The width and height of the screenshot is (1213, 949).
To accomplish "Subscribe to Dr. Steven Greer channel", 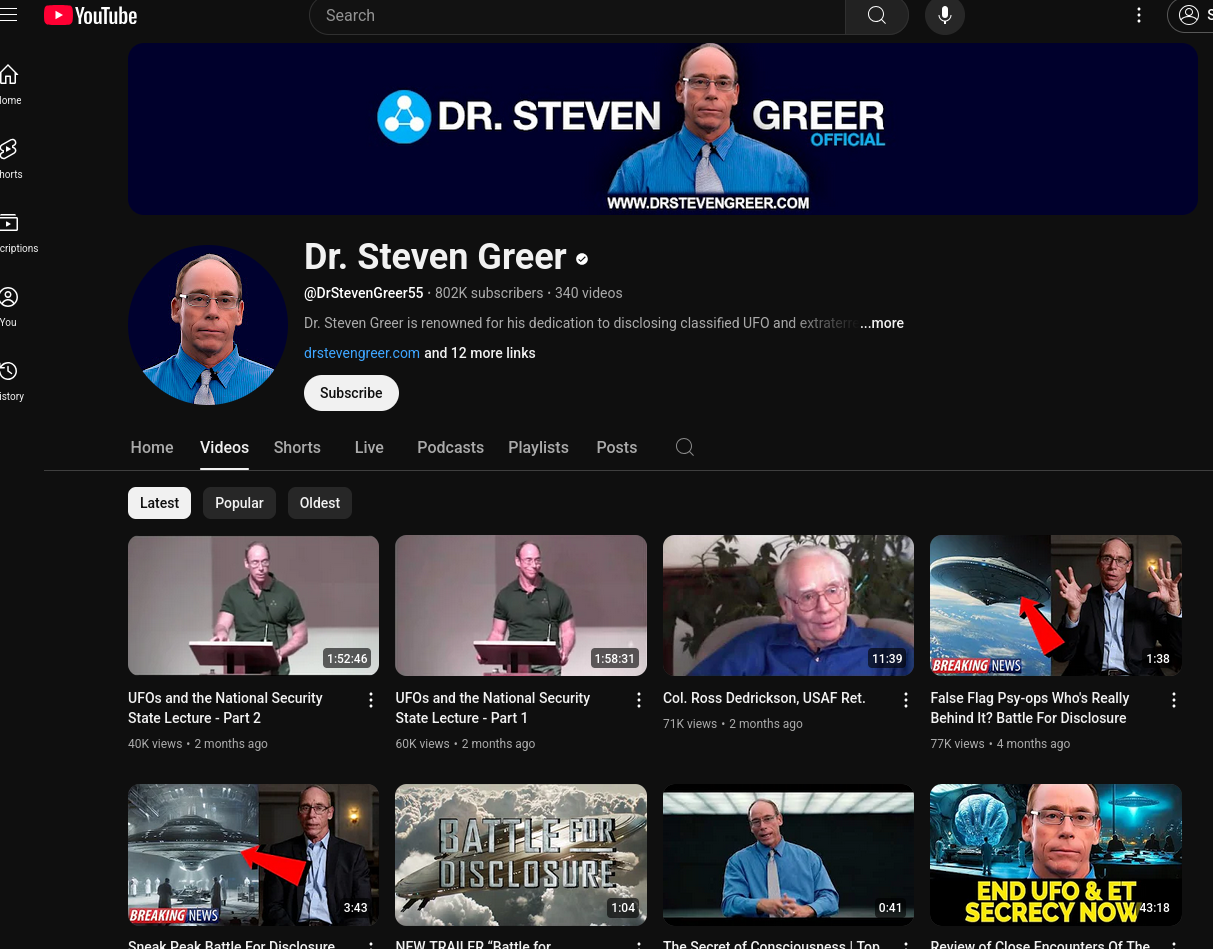I will [x=351, y=393].
